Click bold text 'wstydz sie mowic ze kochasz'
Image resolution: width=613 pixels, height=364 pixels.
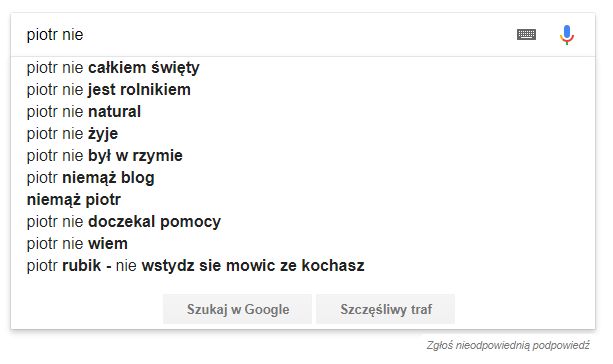click(253, 266)
